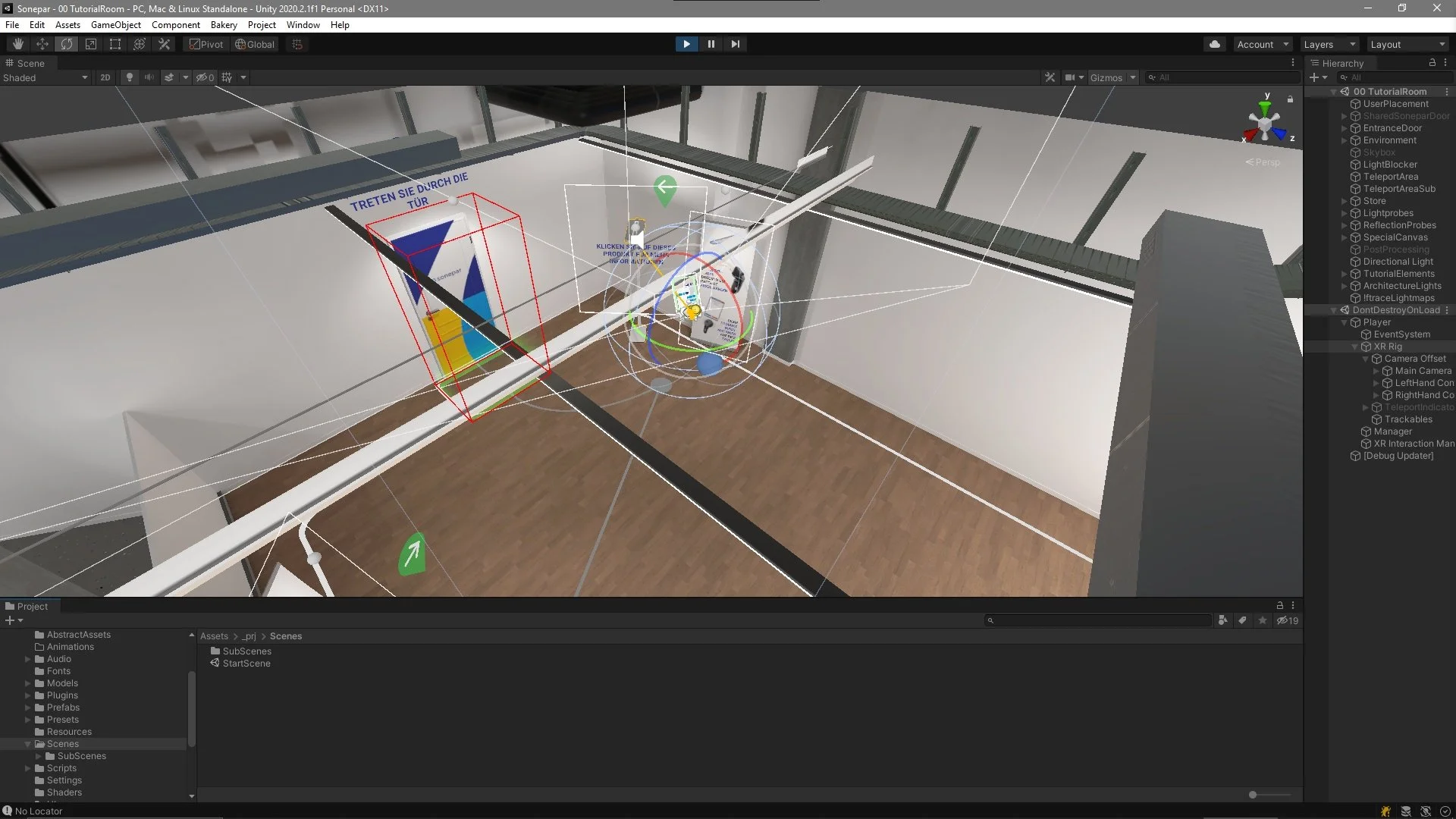Viewport: 1456px width, 819px height.
Task: Select StartScene asset in Project panel
Action: click(x=246, y=664)
